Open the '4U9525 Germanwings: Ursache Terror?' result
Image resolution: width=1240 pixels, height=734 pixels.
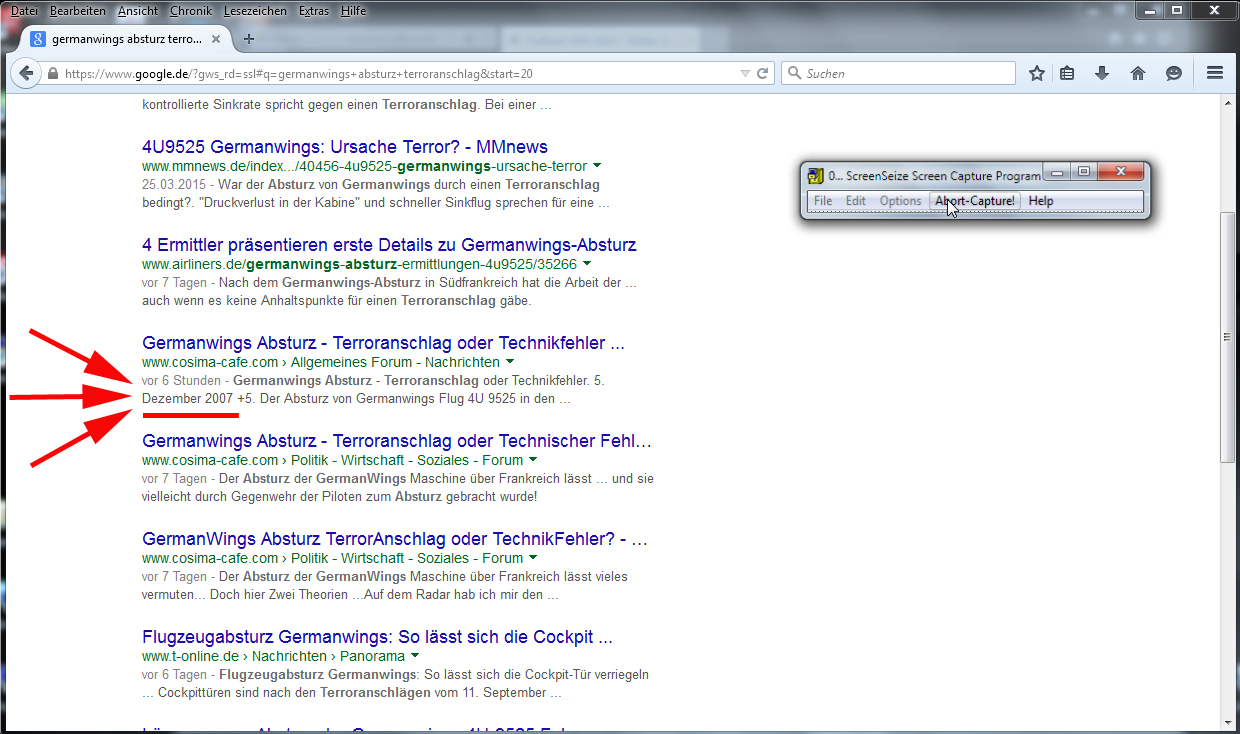[344, 147]
